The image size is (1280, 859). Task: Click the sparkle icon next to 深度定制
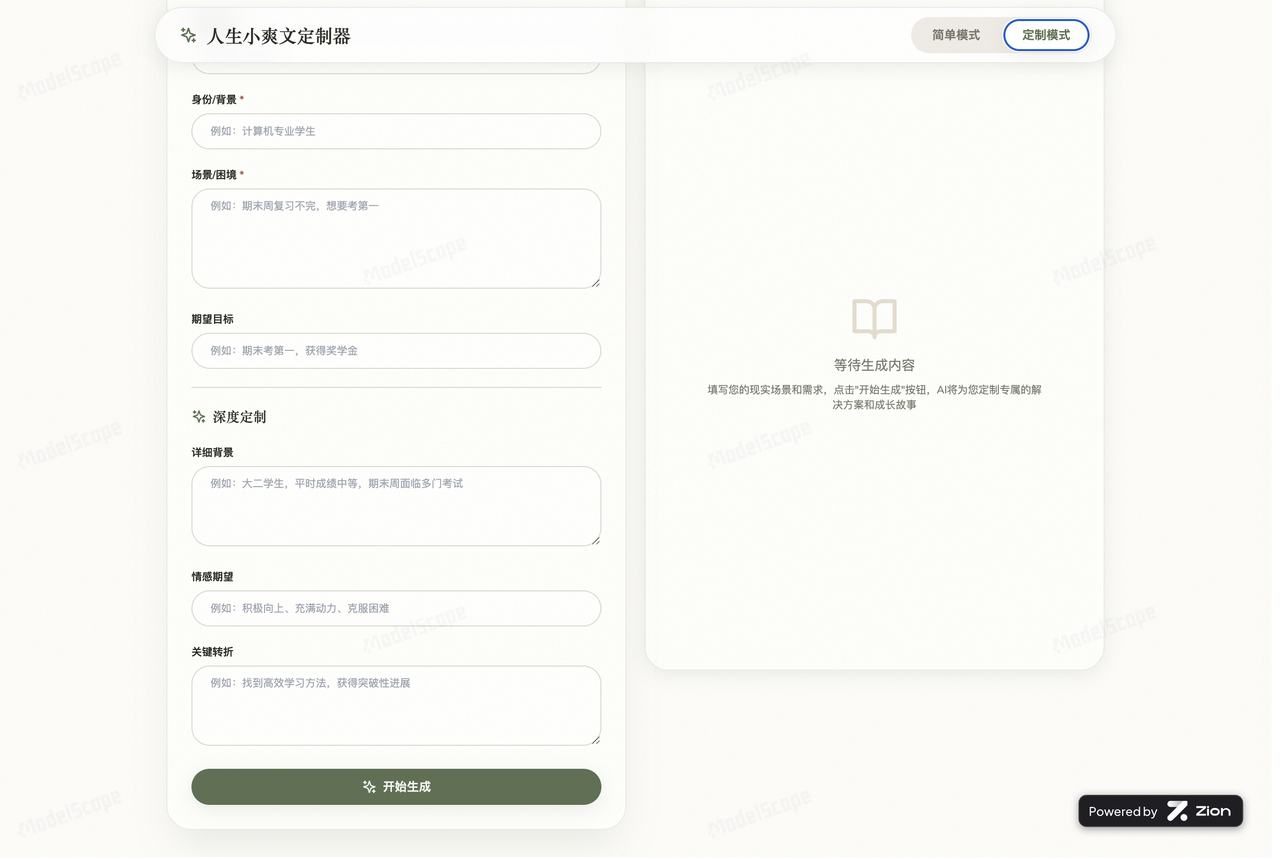199,417
